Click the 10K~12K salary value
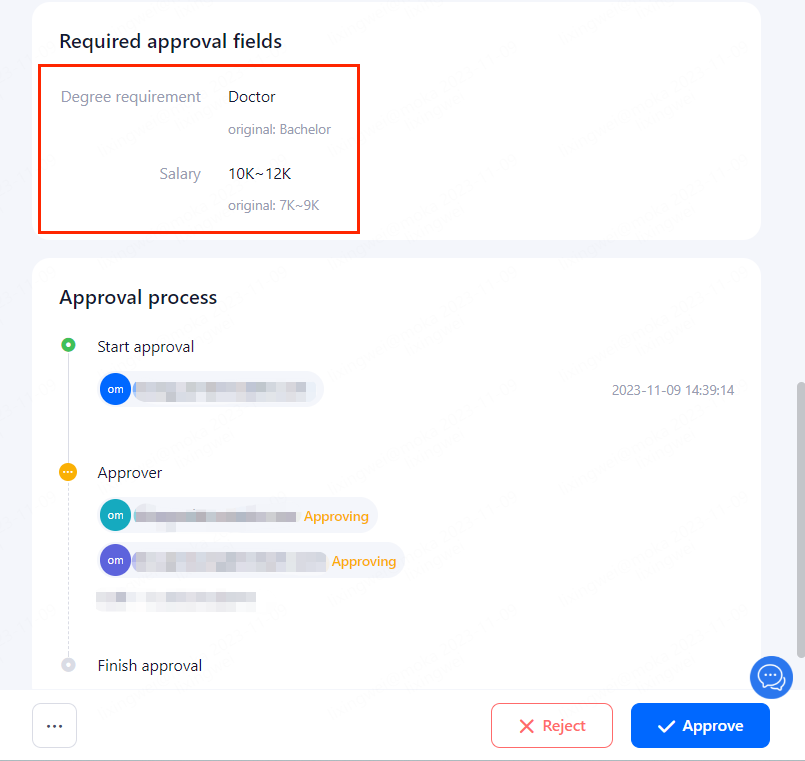 (260, 174)
